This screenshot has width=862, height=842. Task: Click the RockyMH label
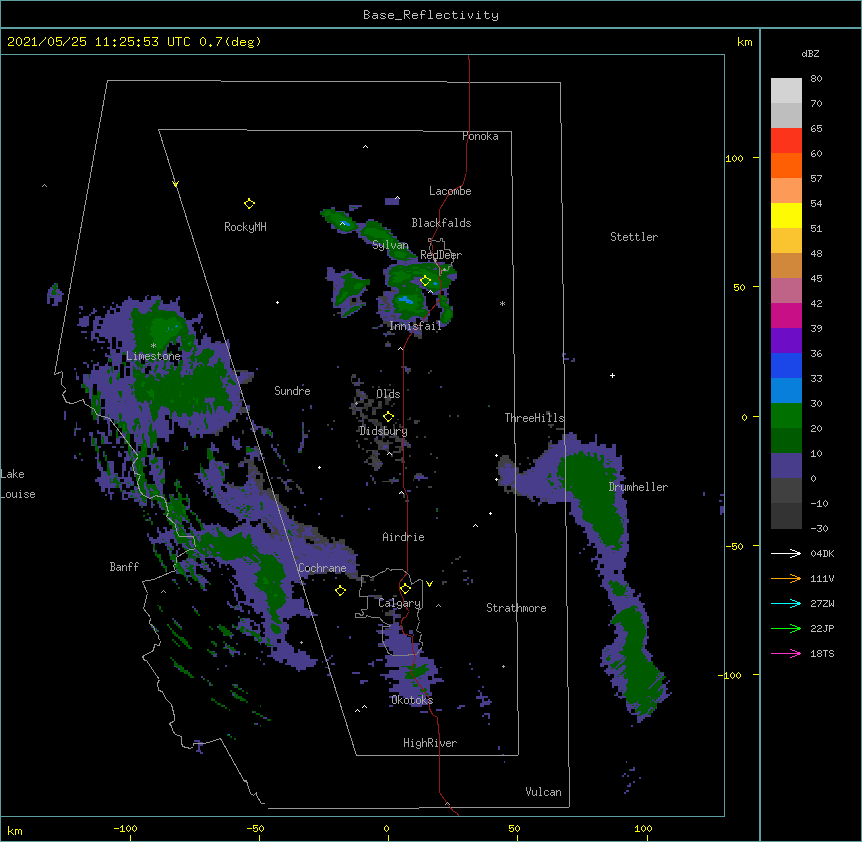[245, 227]
